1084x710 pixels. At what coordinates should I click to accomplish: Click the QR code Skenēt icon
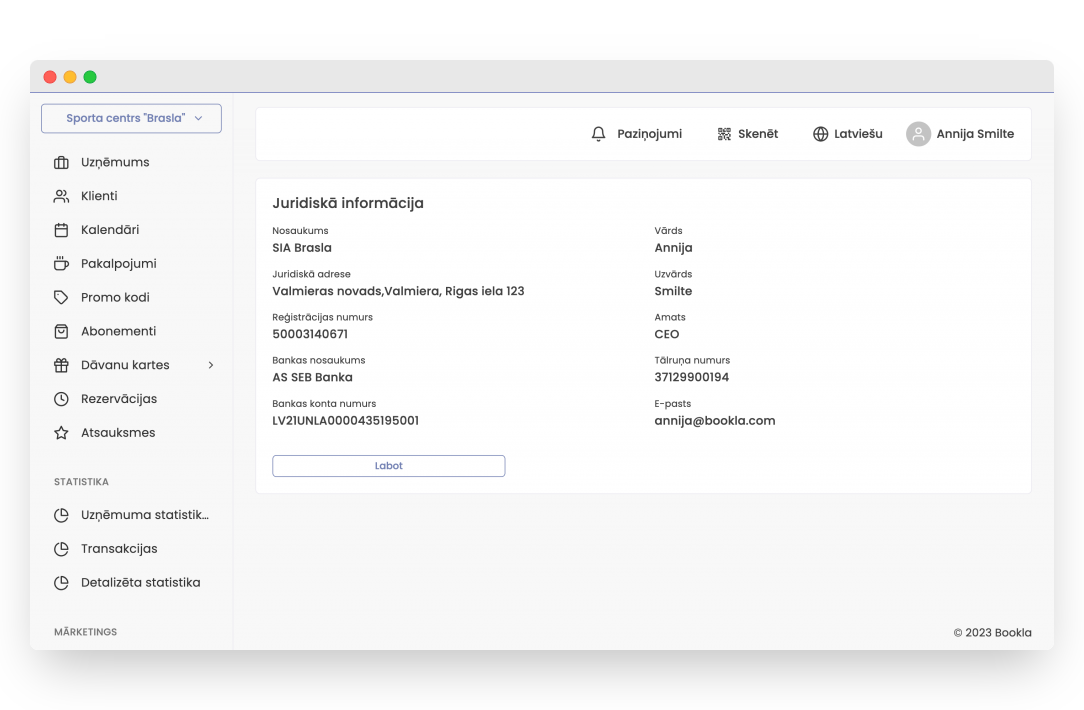pos(724,134)
